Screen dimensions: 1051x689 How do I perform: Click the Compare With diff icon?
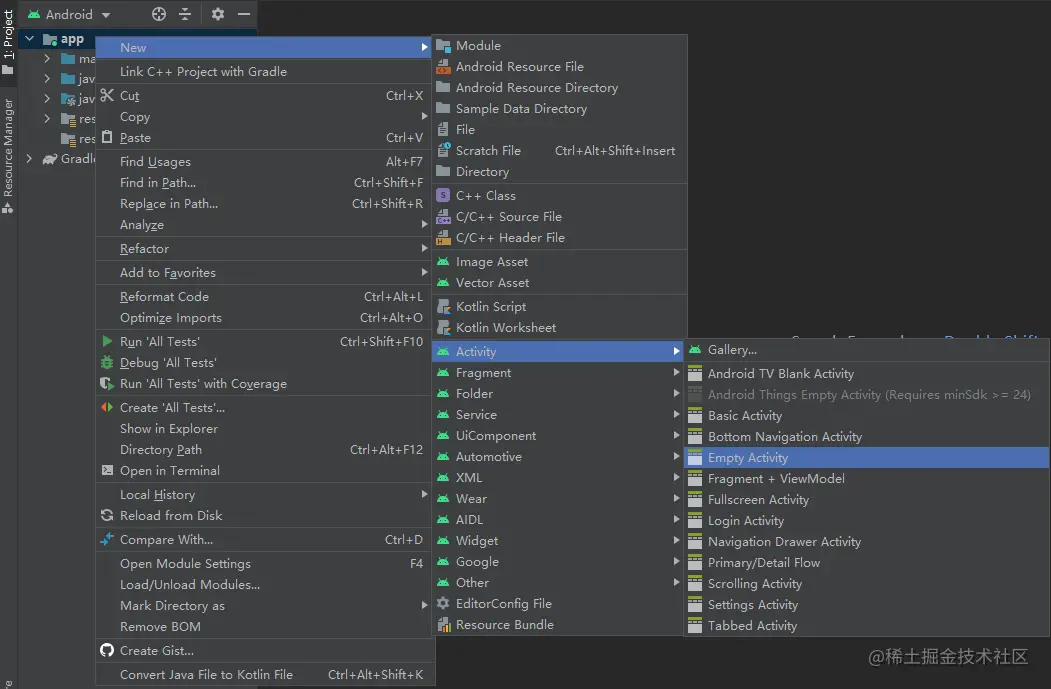pos(107,540)
